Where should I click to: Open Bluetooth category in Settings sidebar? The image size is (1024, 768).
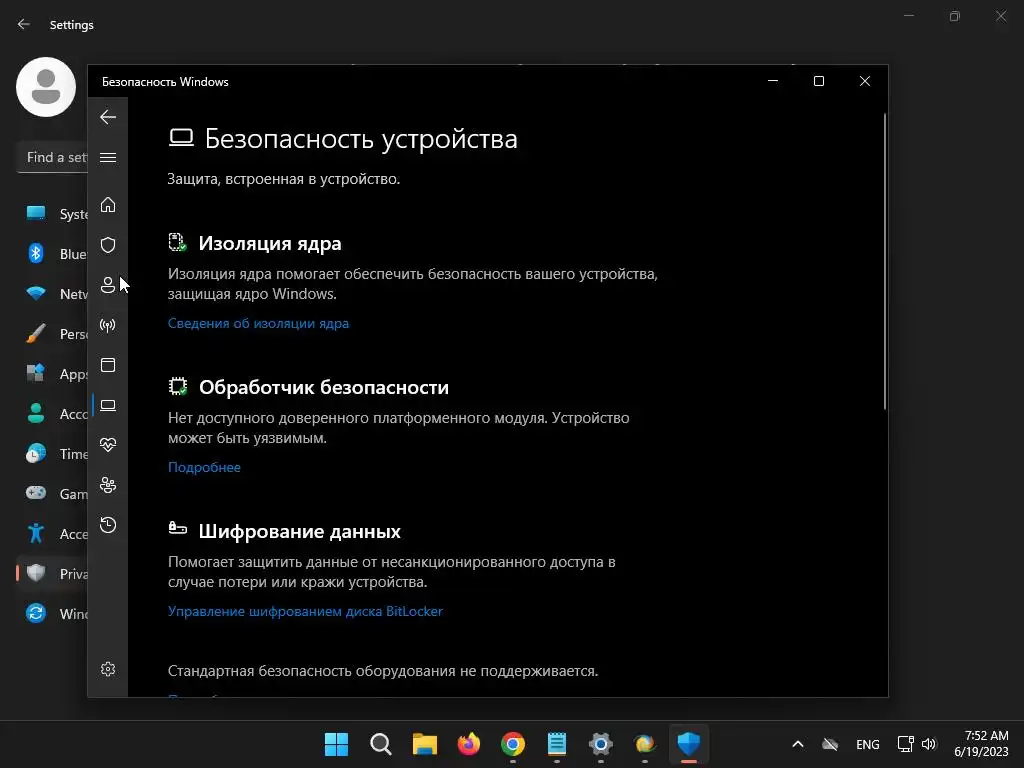tap(52, 253)
